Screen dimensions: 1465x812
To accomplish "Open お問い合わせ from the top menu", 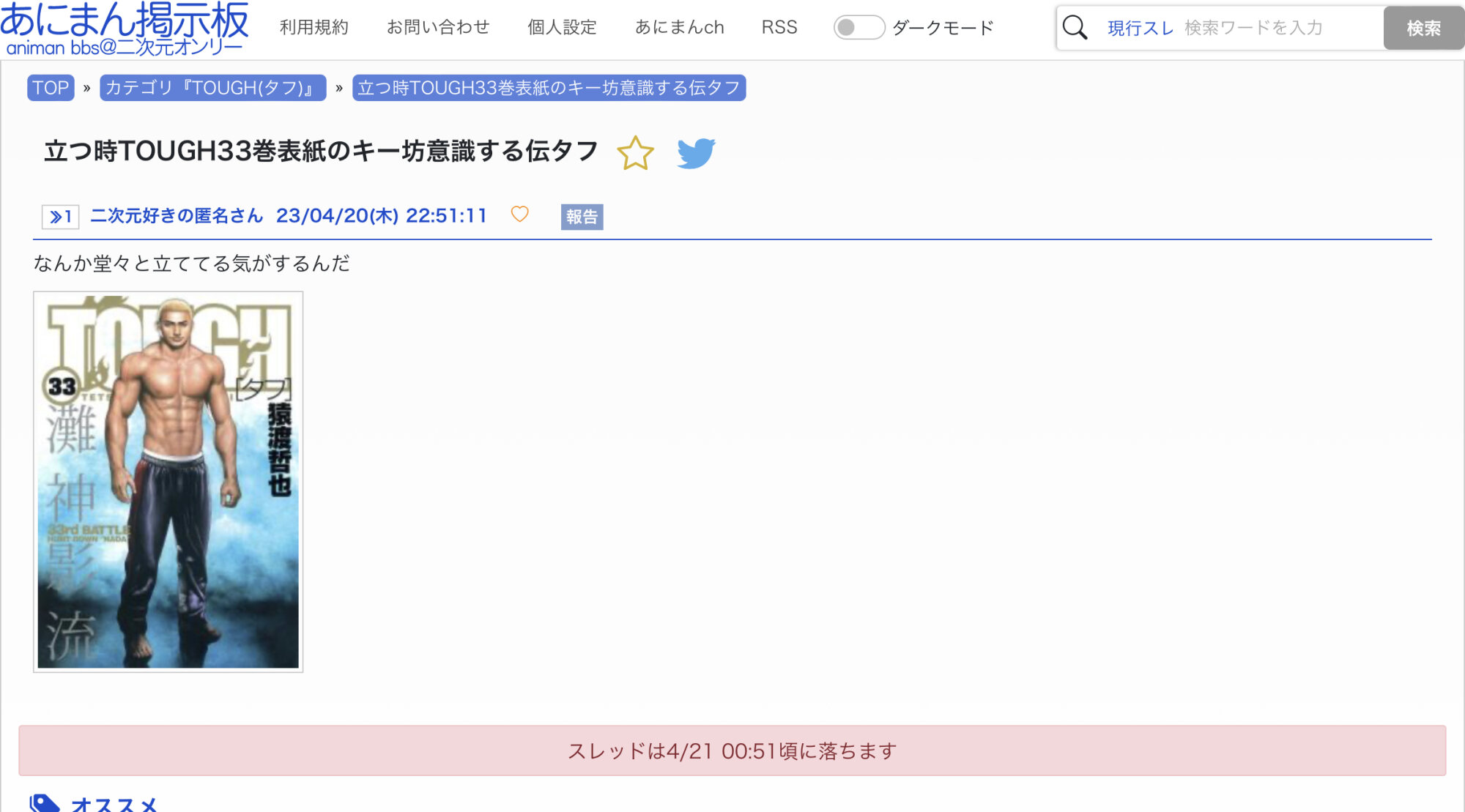I will tap(438, 28).
